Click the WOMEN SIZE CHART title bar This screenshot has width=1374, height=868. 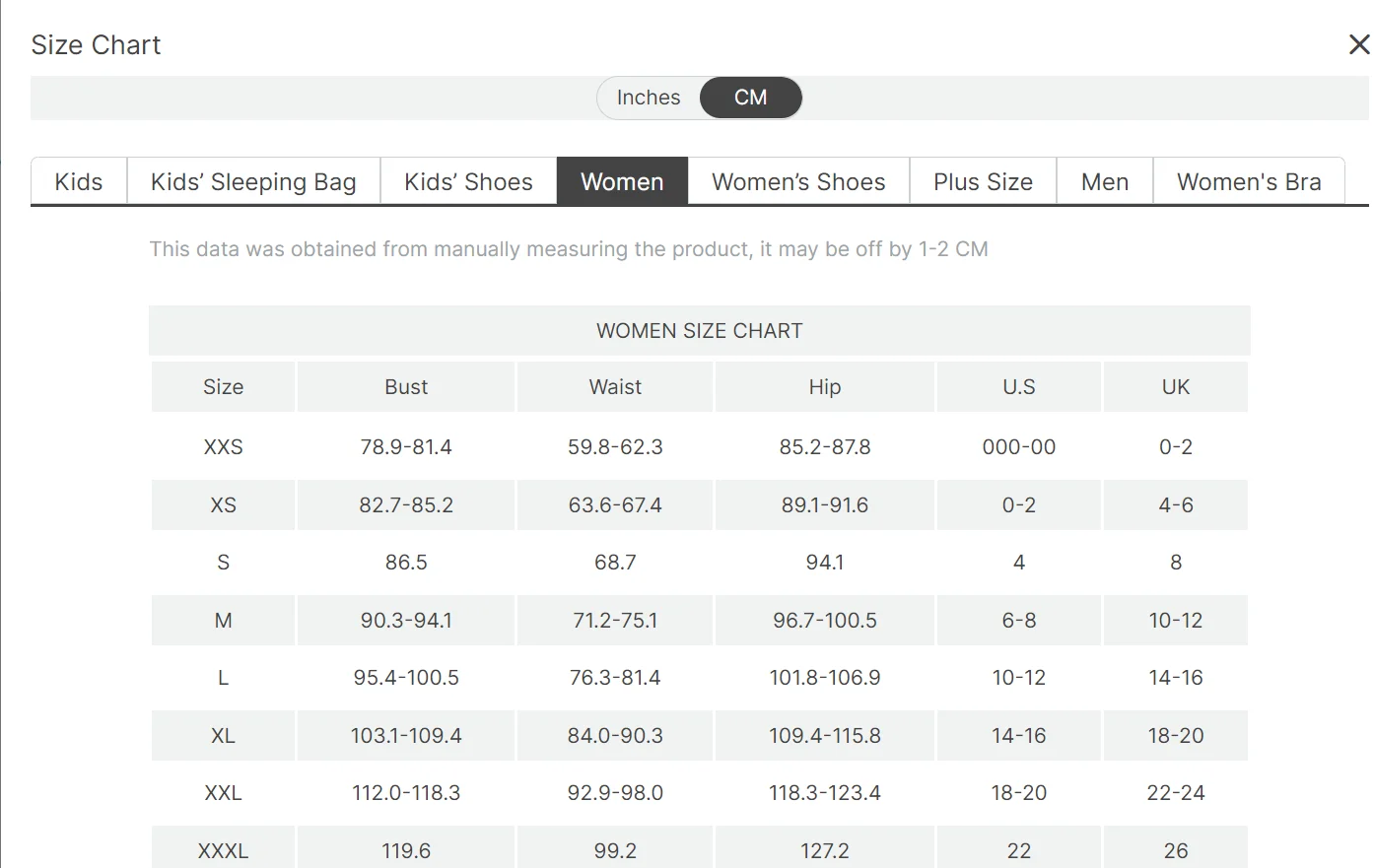[x=700, y=330]
